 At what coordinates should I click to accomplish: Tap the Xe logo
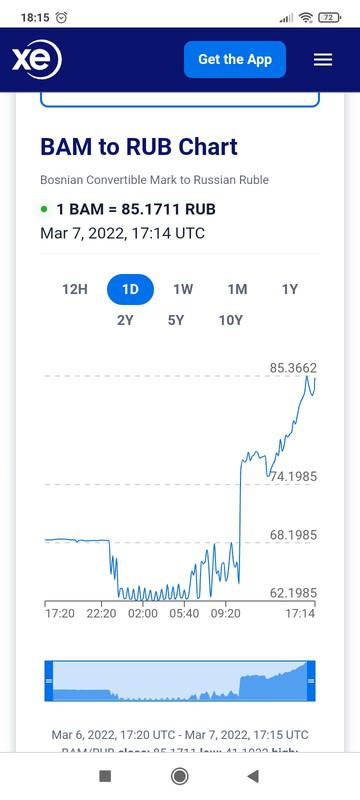[x=37, y=60]
